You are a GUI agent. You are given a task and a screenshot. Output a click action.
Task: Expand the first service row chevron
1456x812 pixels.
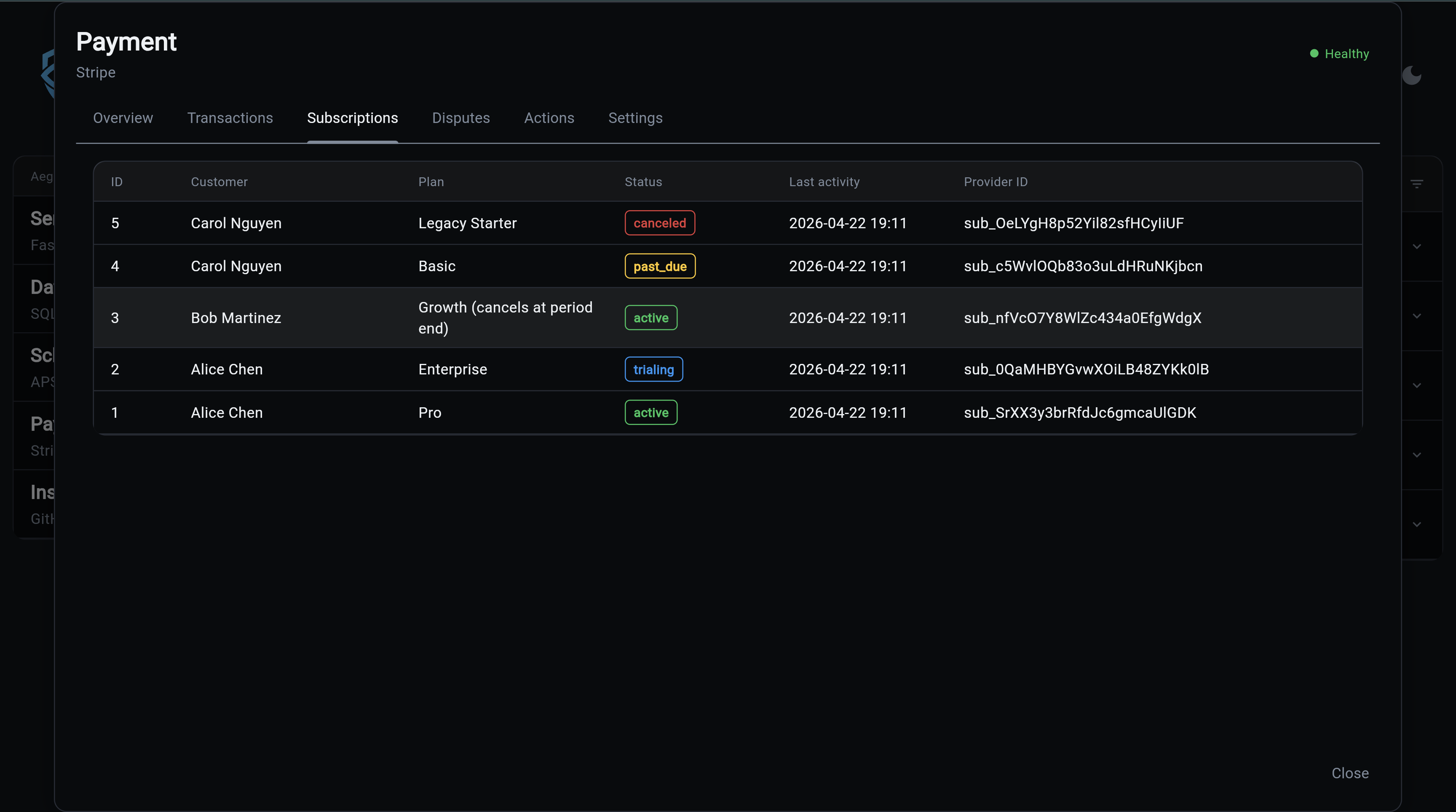pos(1416,246)
